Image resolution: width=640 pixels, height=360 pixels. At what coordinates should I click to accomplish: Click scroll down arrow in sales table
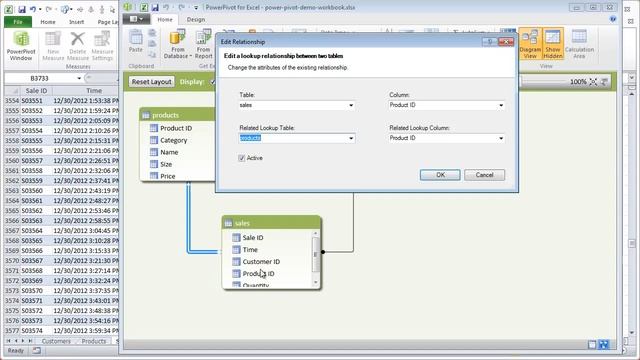pos(315,282)
